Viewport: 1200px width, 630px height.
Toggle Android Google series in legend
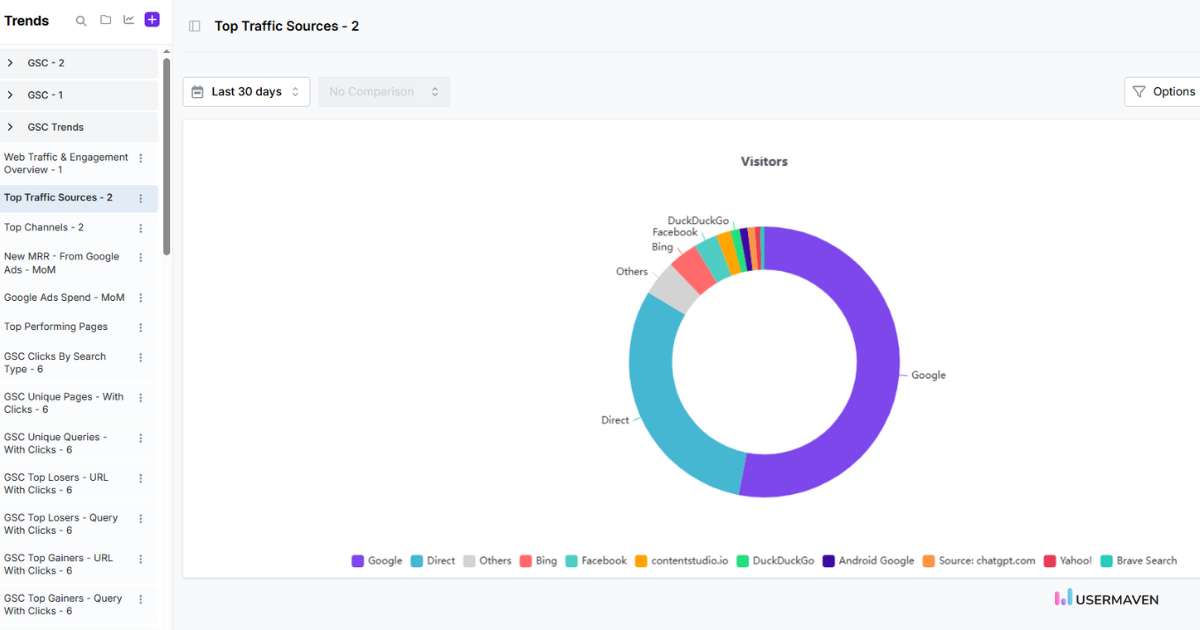pos(868,561)
